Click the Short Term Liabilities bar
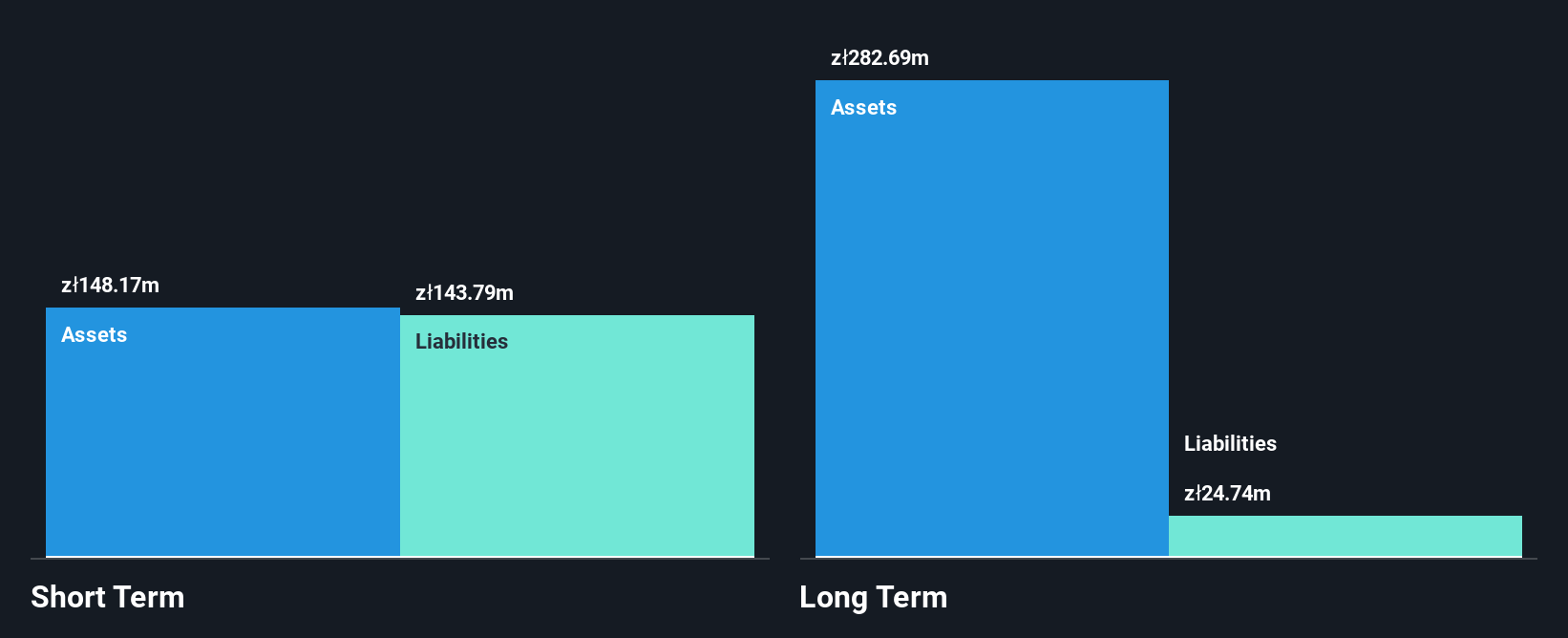The height and width of the screenshot is (638, 1568). [577, 436]
